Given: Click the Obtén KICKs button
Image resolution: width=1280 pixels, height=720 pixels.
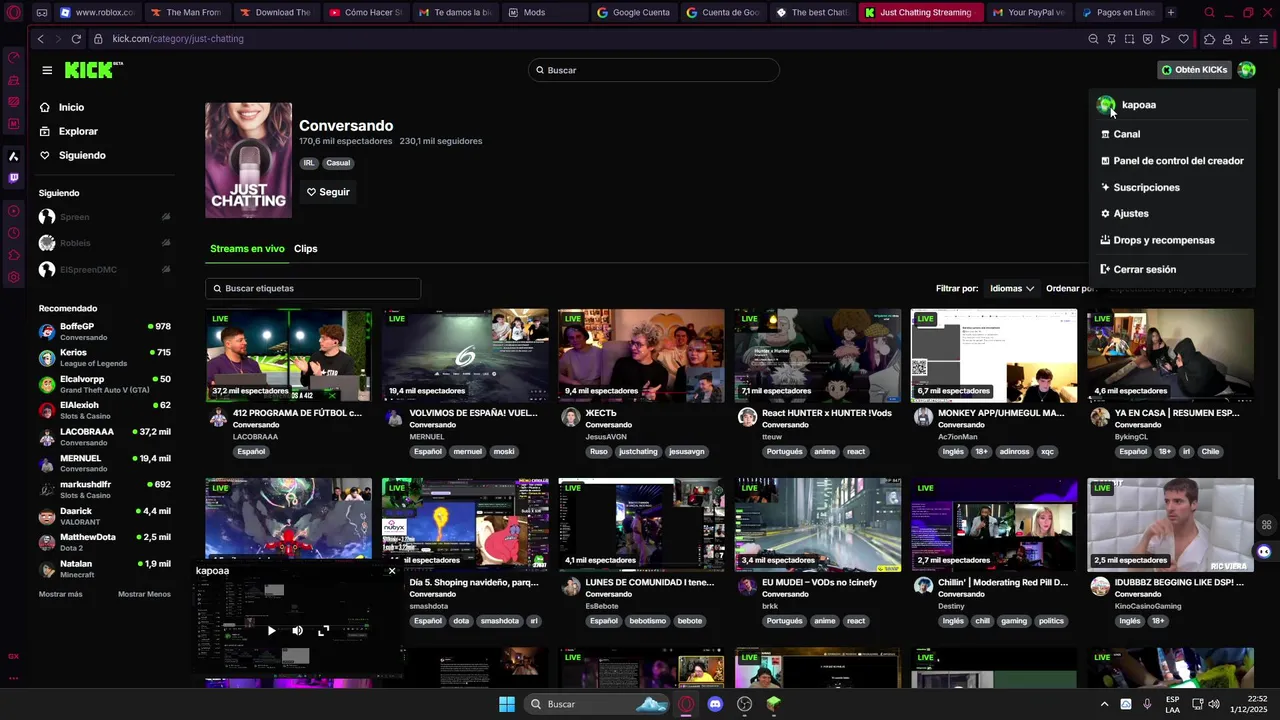Looking at the screenshot, I should click(x=1194, y=70).
